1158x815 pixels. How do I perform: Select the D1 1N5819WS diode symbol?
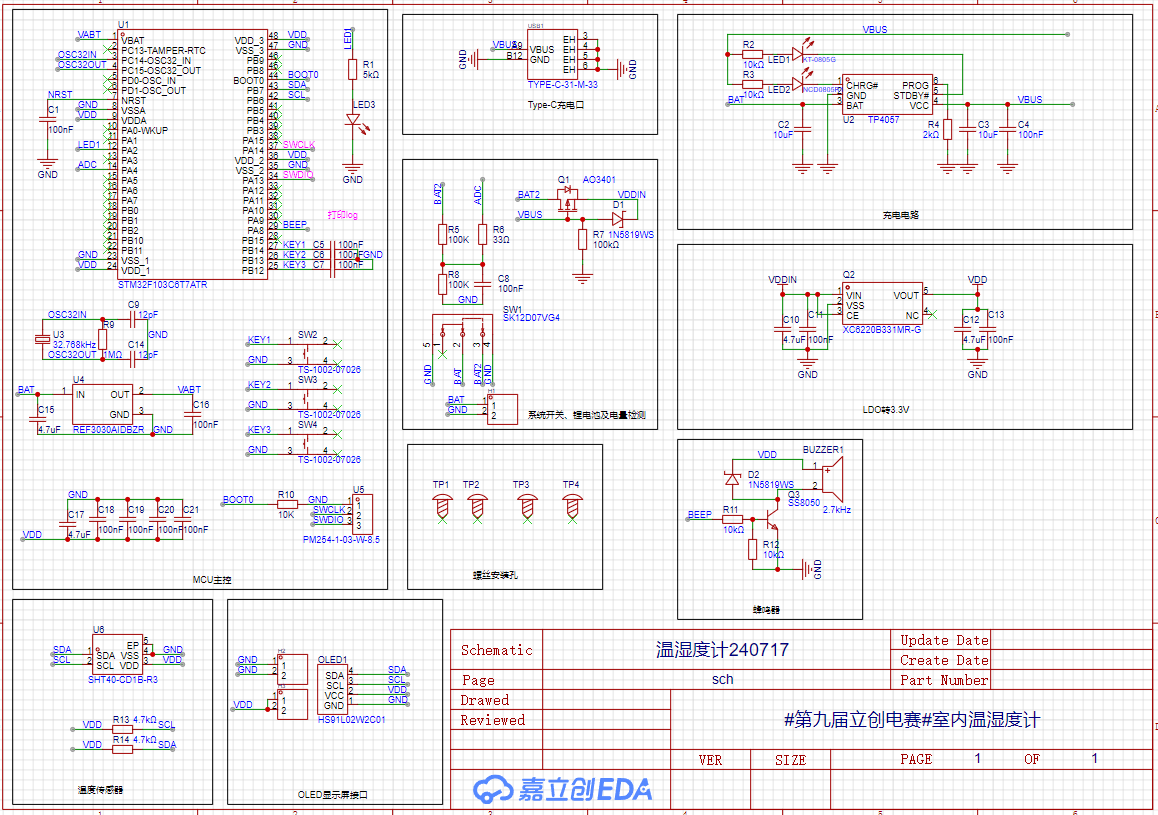click(617, 219)
